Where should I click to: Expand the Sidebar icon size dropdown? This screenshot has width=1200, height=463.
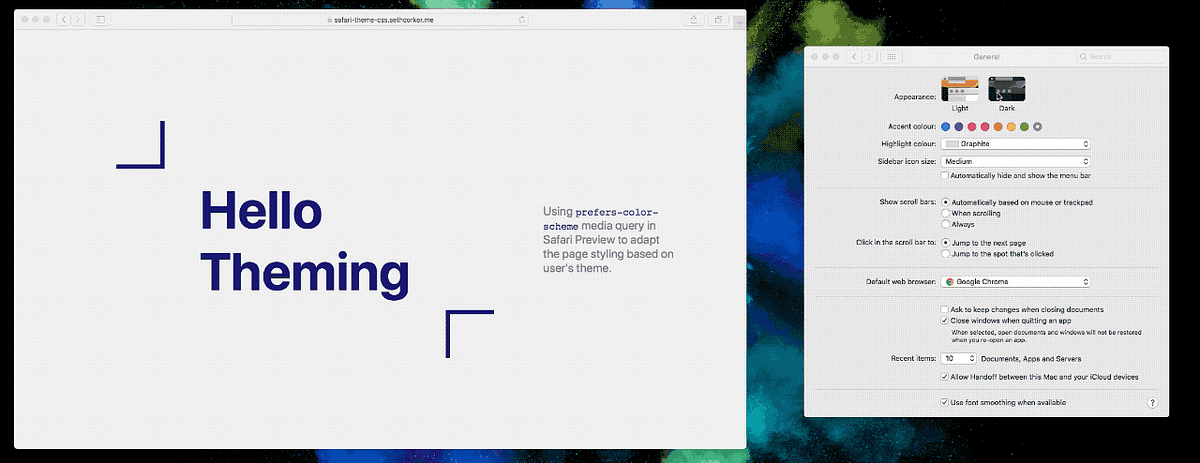tap(1015, 161)
